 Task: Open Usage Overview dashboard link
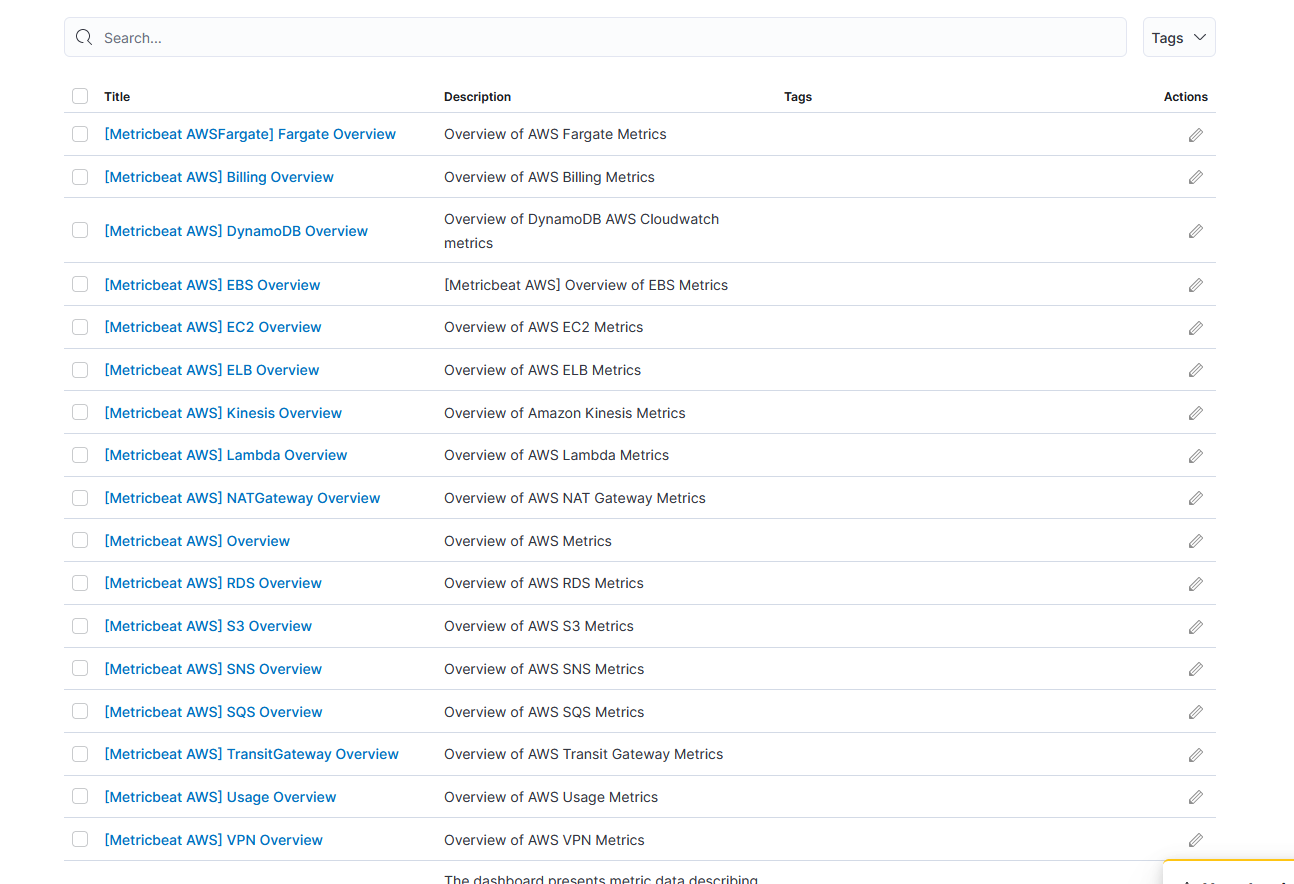tap(220, 797)
